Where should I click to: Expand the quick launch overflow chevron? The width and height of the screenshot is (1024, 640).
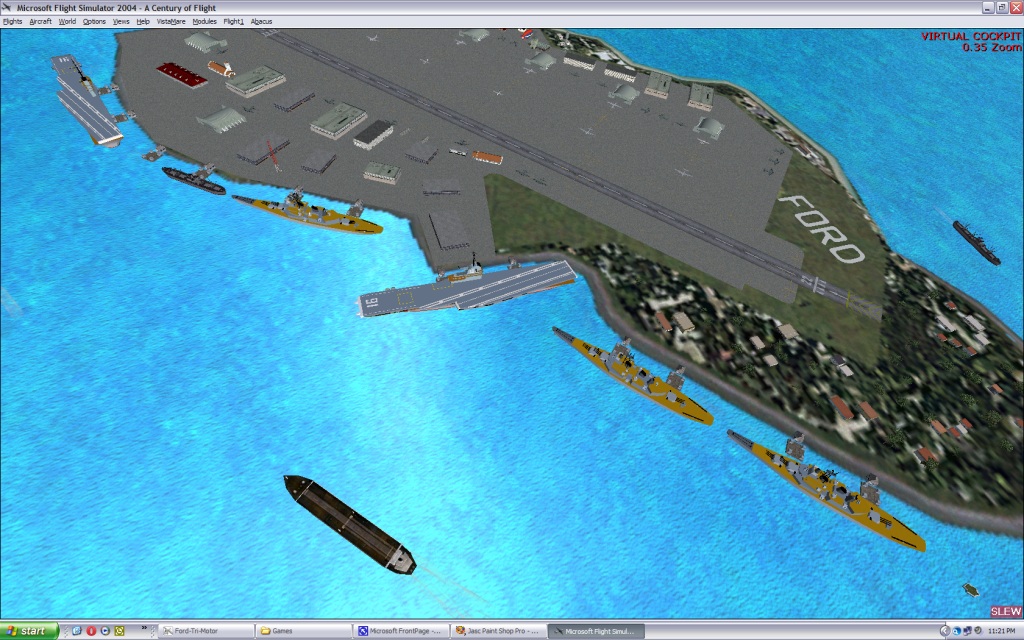click(144, 628)
